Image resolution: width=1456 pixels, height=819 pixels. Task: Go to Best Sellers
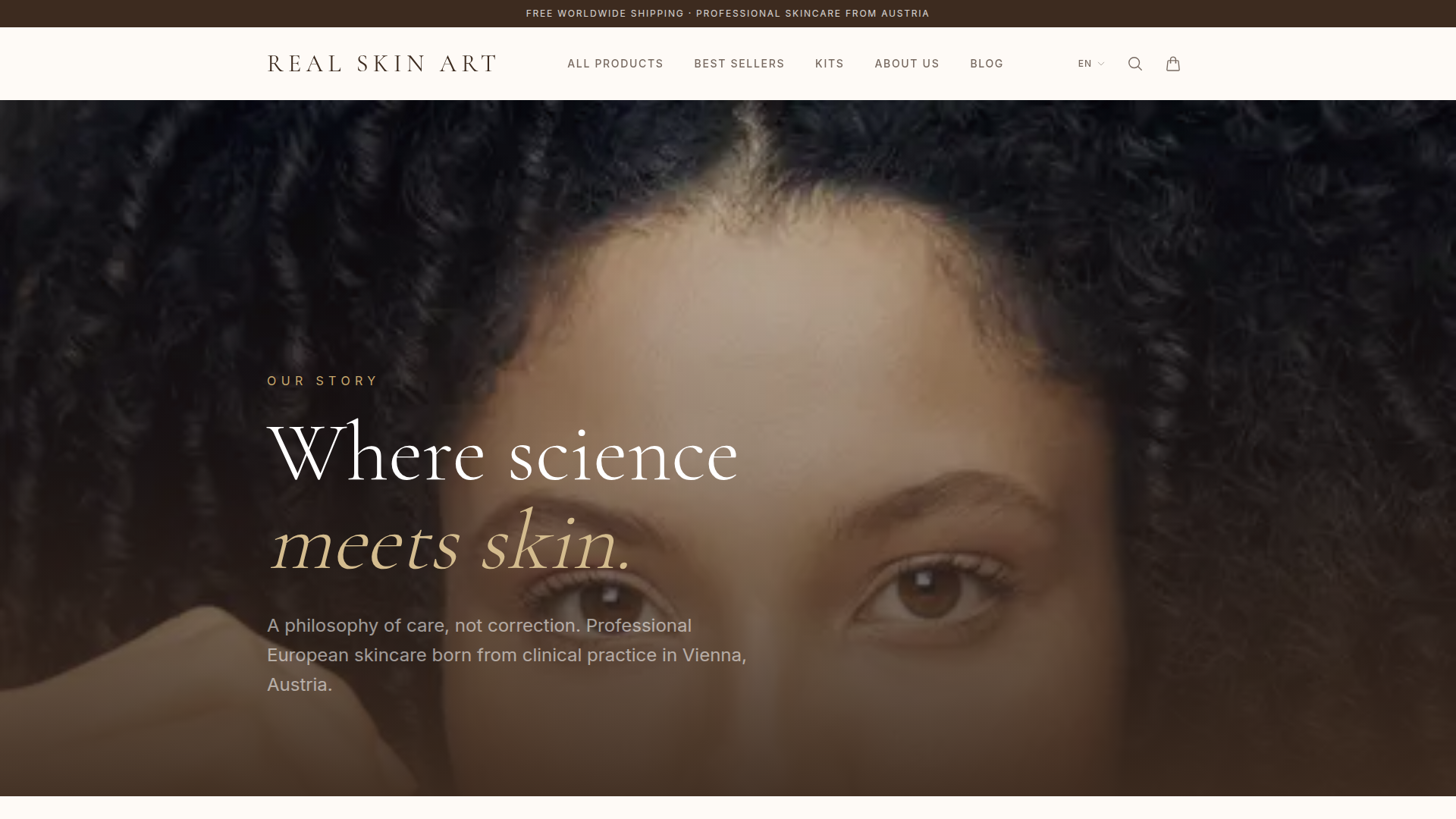point(739,64)
